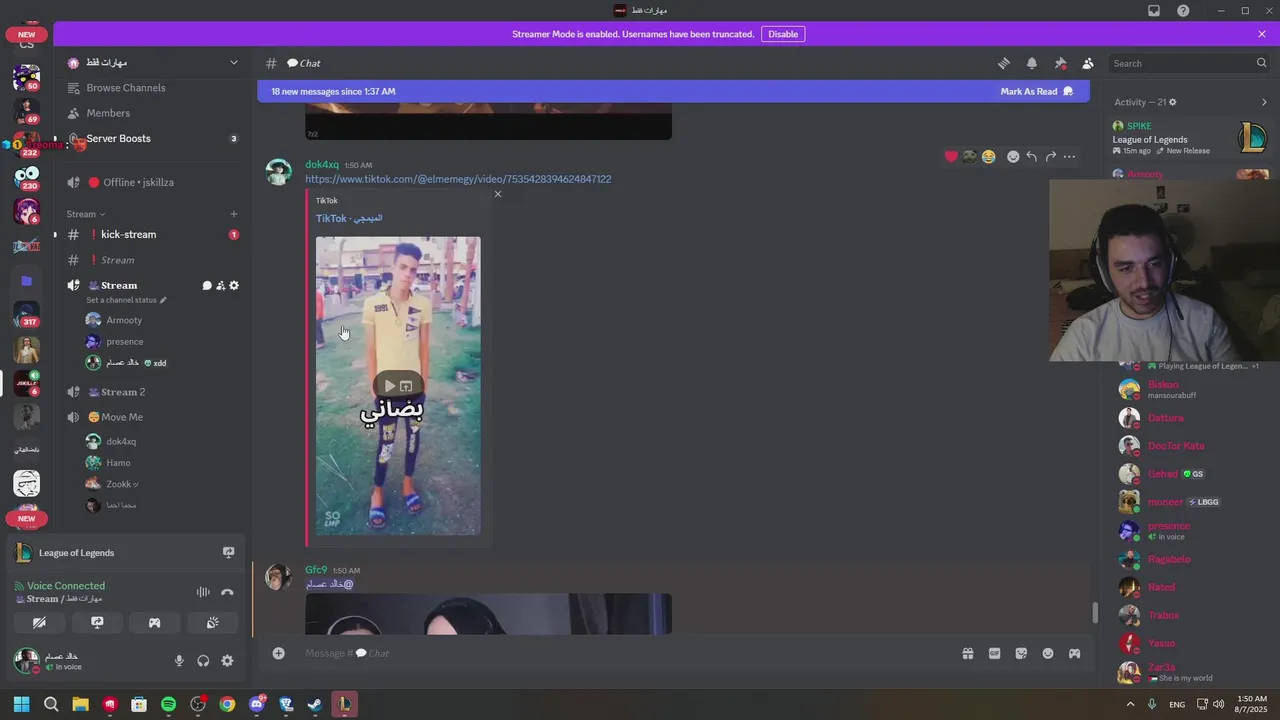The image size is (1280, 720).
Task: Open SPIKE's League of Legends activity card
Action: 1190,138
